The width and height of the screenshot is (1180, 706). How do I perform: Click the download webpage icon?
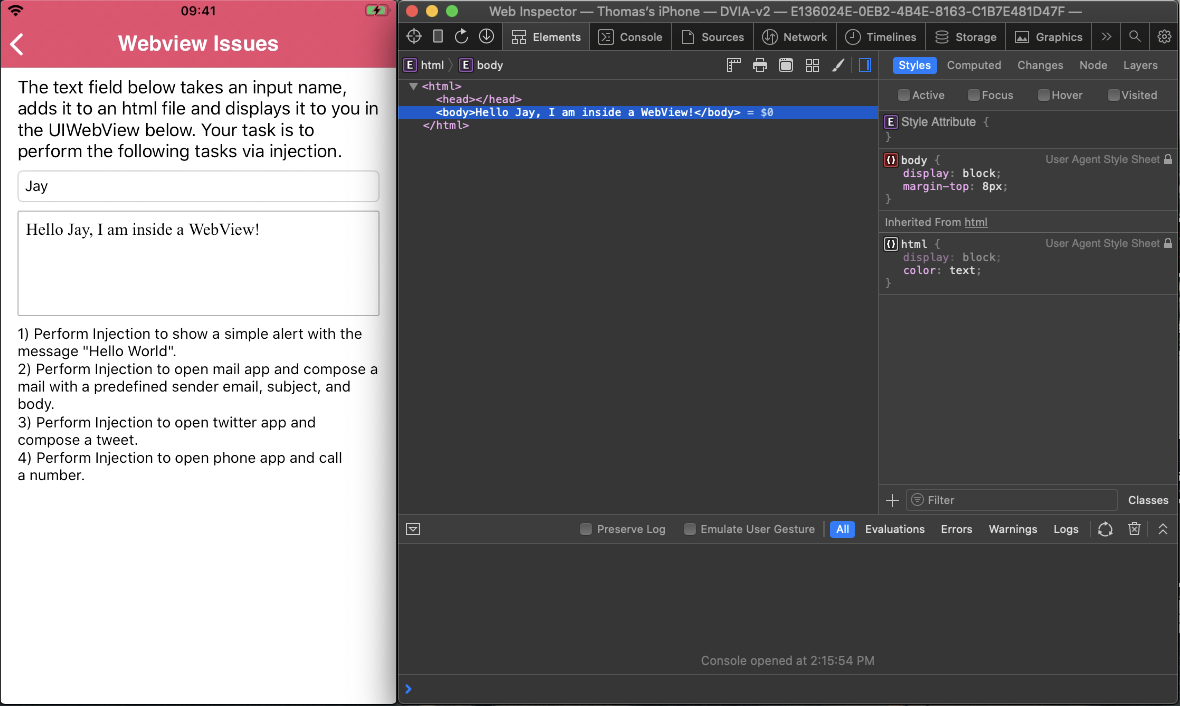(487, 35)
